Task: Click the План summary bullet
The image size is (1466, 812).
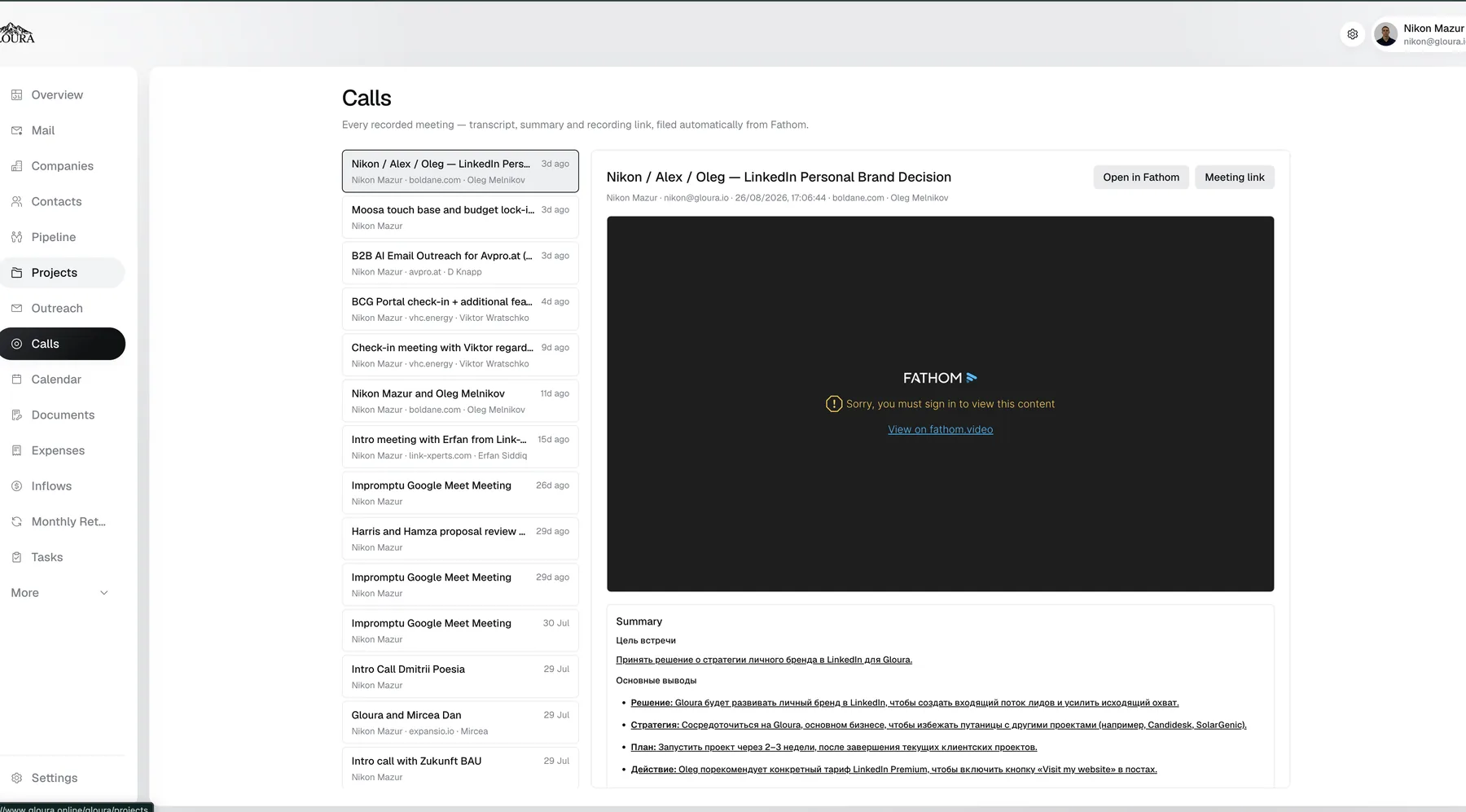Action: [834, 747]
